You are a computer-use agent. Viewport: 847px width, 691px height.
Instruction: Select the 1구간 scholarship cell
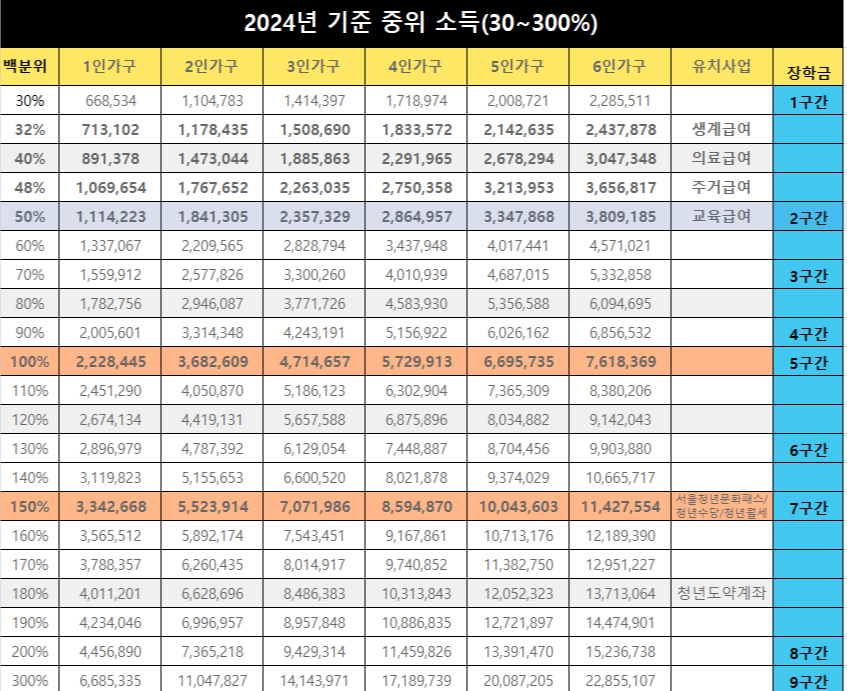point(808,100)
